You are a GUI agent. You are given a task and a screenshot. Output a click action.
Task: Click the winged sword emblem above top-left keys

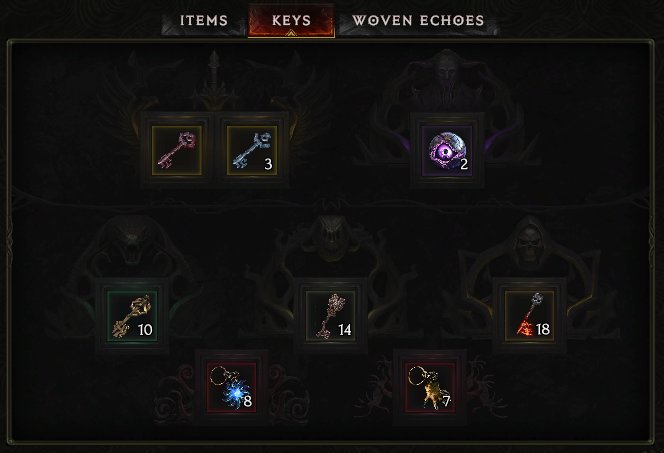[x=214, y=80]
